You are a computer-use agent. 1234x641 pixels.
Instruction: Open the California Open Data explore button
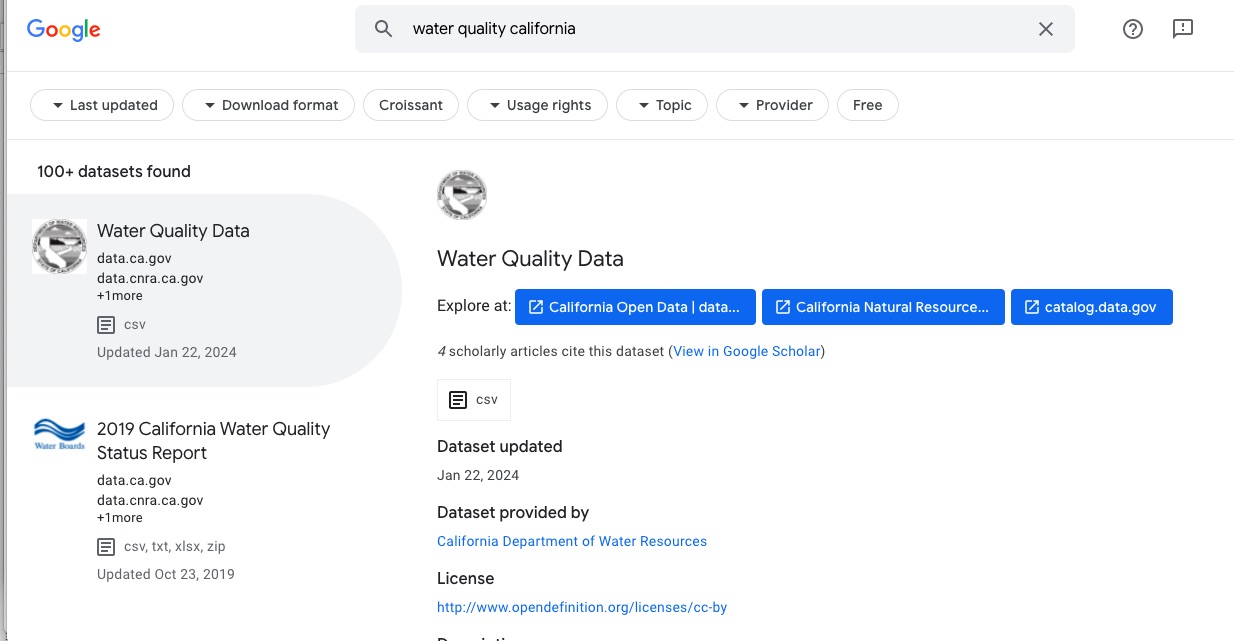[634, 307]
